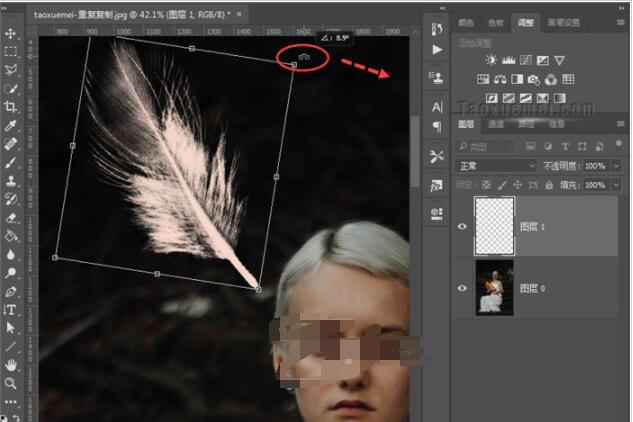Open the Tool Presets crossed-tools icon
Viewport: 633px width, 422px height.
pyautogui.click(x=436, y=156)
